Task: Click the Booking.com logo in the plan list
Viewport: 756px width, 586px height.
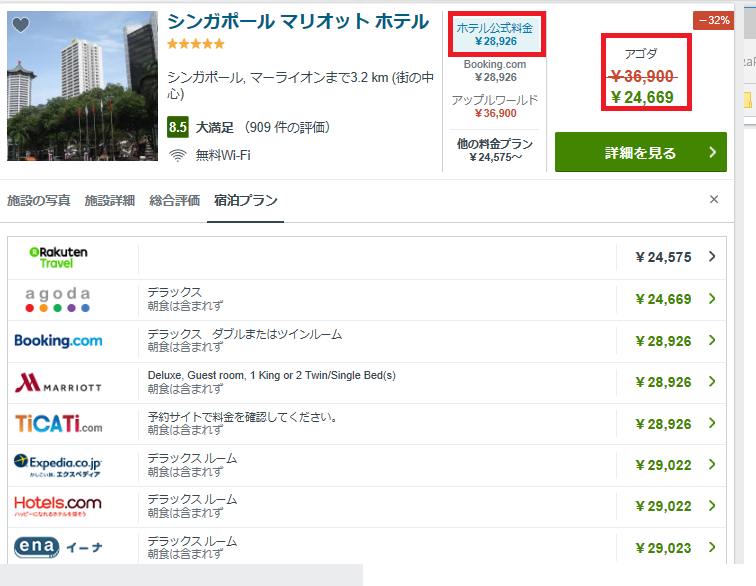Action: point(58,341)
